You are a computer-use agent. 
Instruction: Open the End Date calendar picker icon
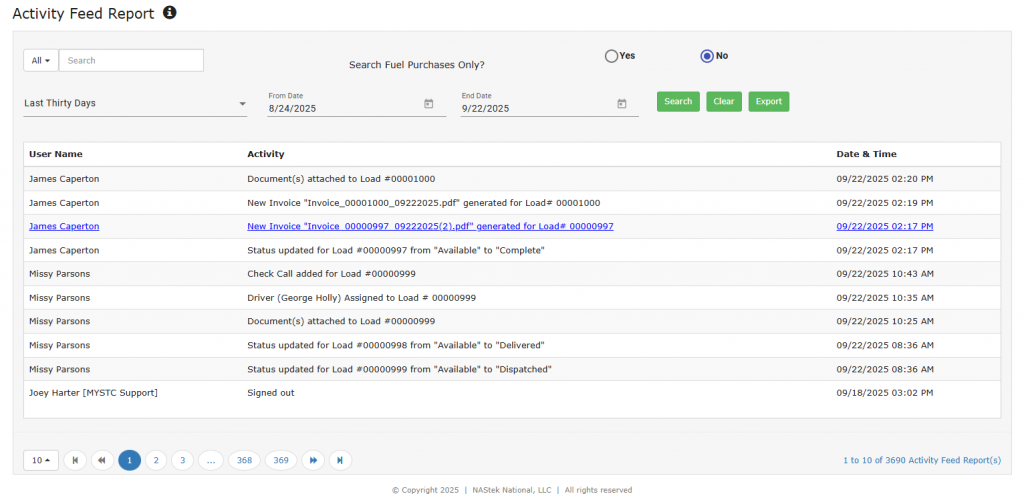[621, 104]
